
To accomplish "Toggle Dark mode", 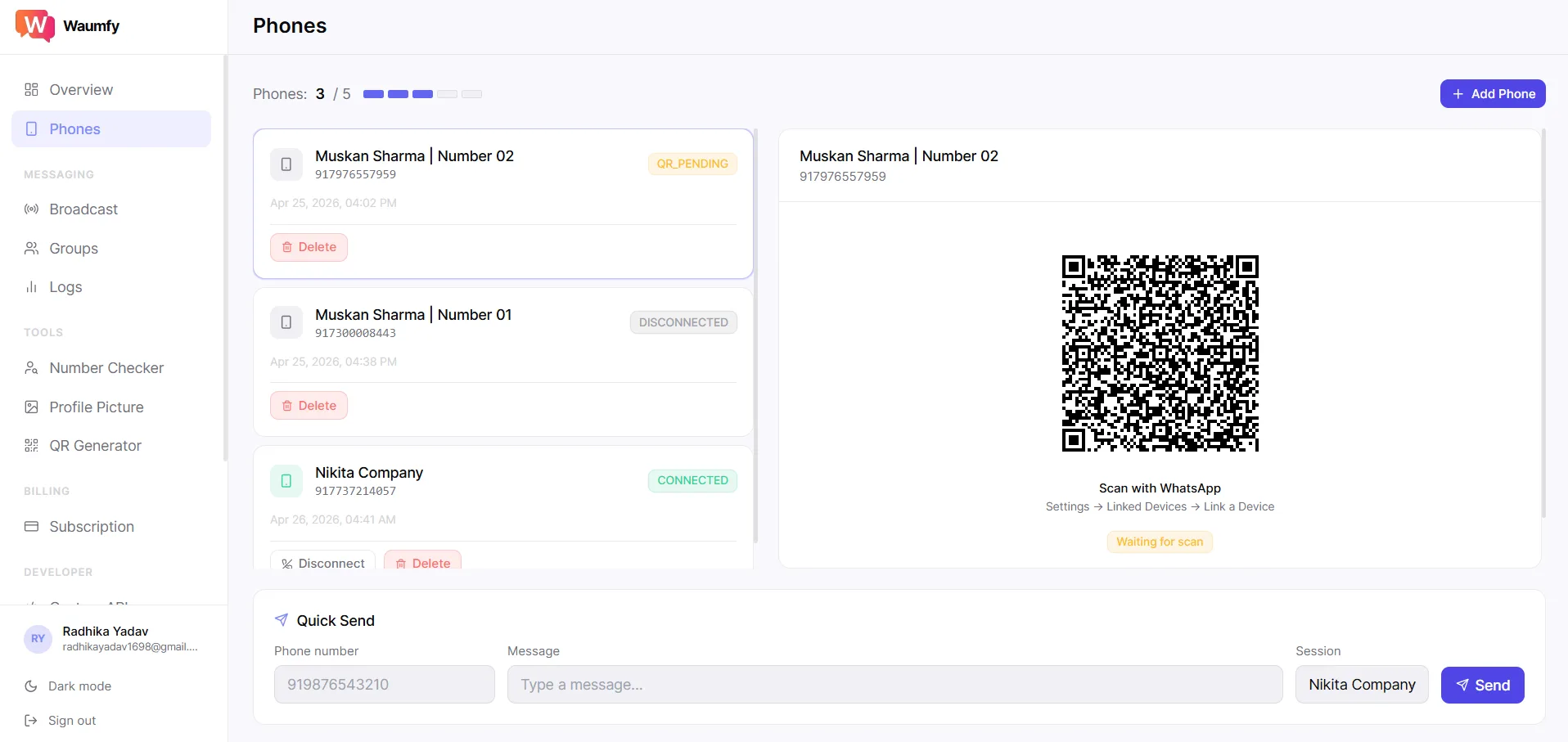I will [x=79, y=686].
